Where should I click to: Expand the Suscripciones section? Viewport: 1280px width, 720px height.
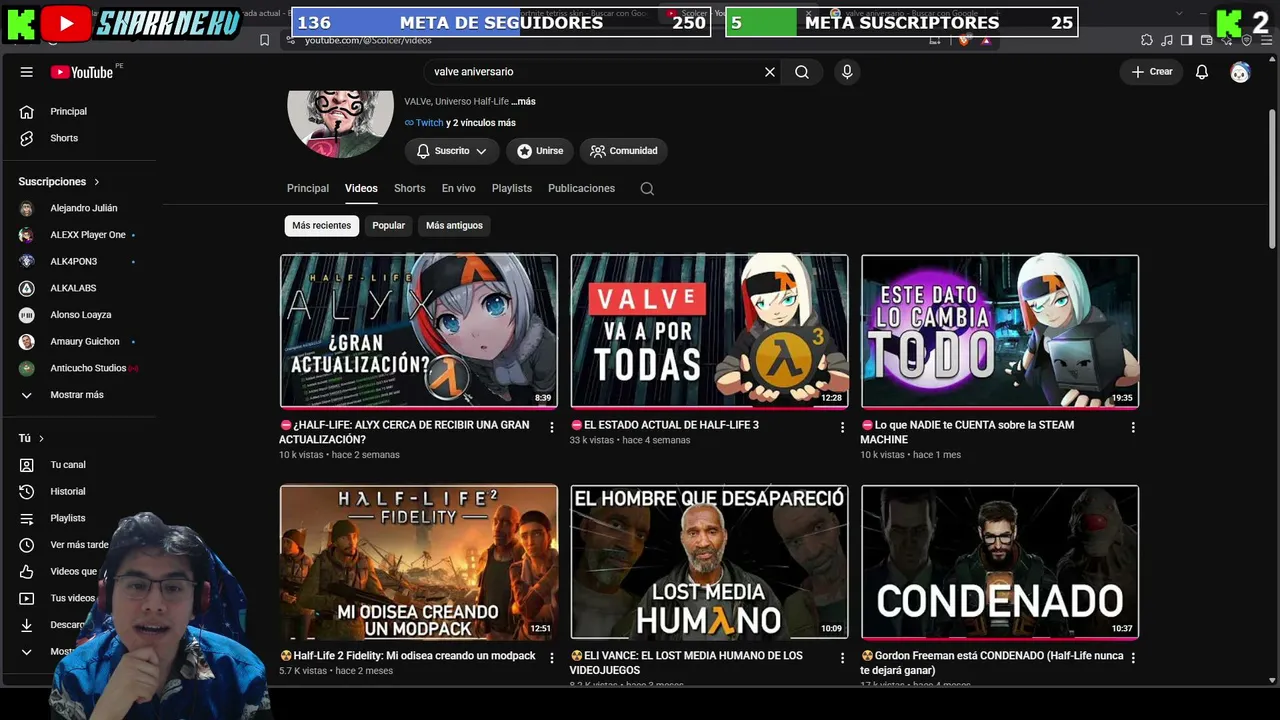(x=59, y=182)
